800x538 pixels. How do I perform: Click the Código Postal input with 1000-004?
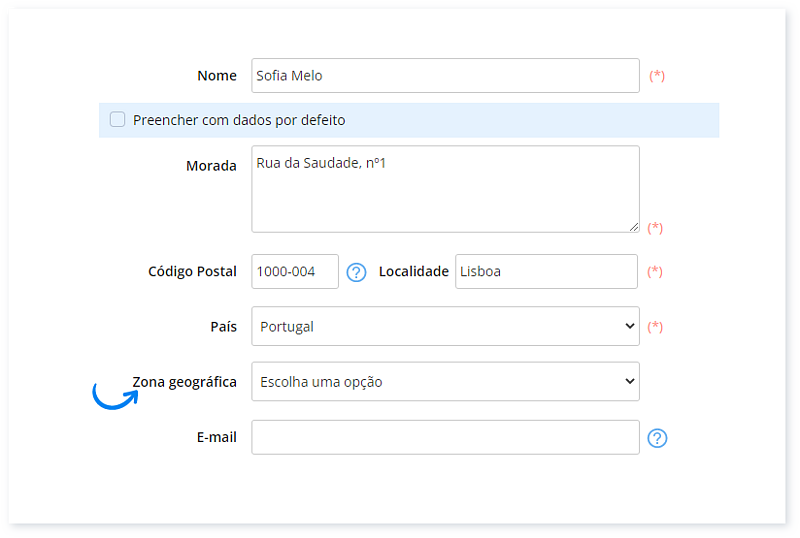295,272
